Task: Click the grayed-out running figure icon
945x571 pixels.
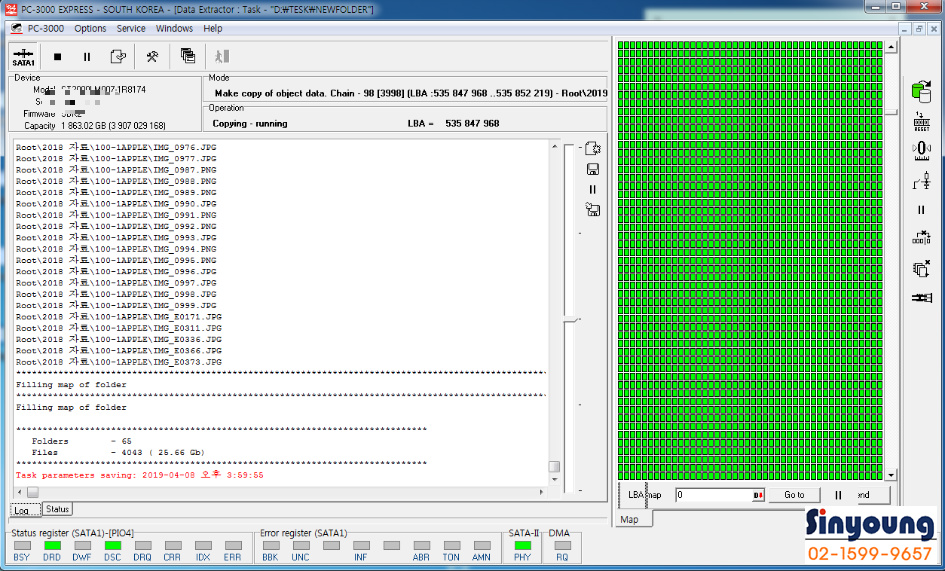Action: (x=222, y=56)
